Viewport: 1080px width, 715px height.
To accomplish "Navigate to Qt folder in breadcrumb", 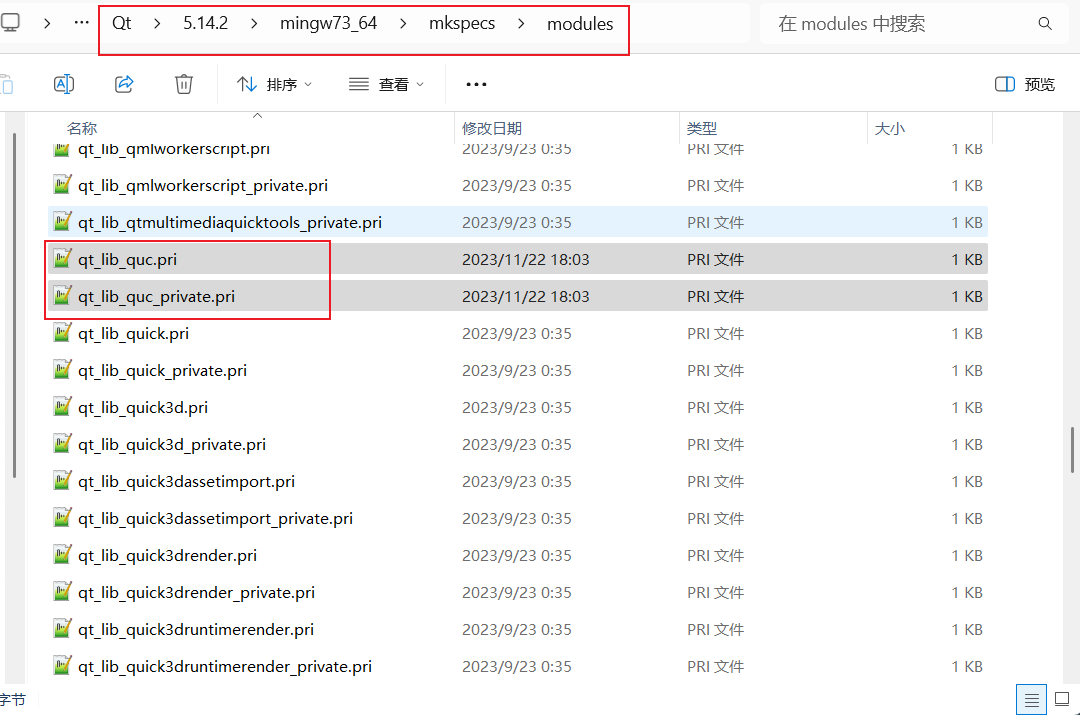I will click(x=121, y=24).
